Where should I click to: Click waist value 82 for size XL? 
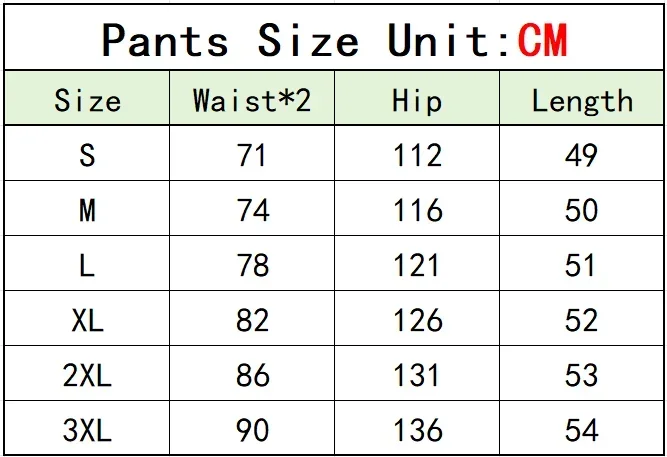coord(252,320)
